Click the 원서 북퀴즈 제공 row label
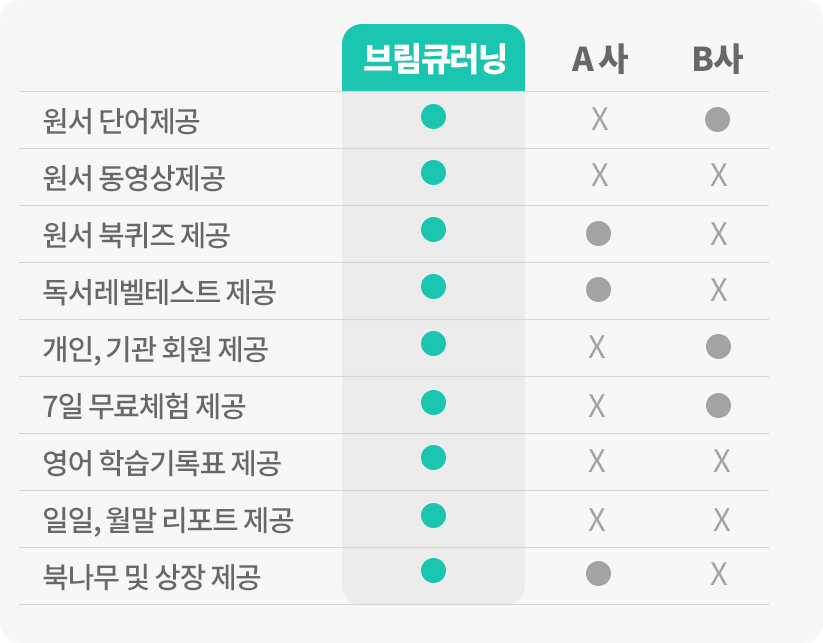This screenshot has height=643, width=823. coord(136,235)
